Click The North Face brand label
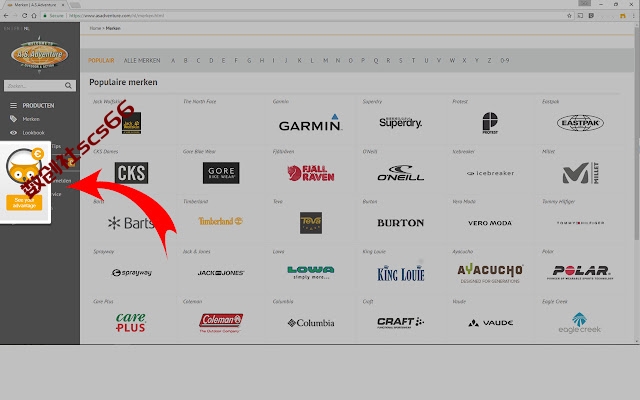Image resolution: width=640 pixels, height=400 pixels. click(x=200, y=101)
